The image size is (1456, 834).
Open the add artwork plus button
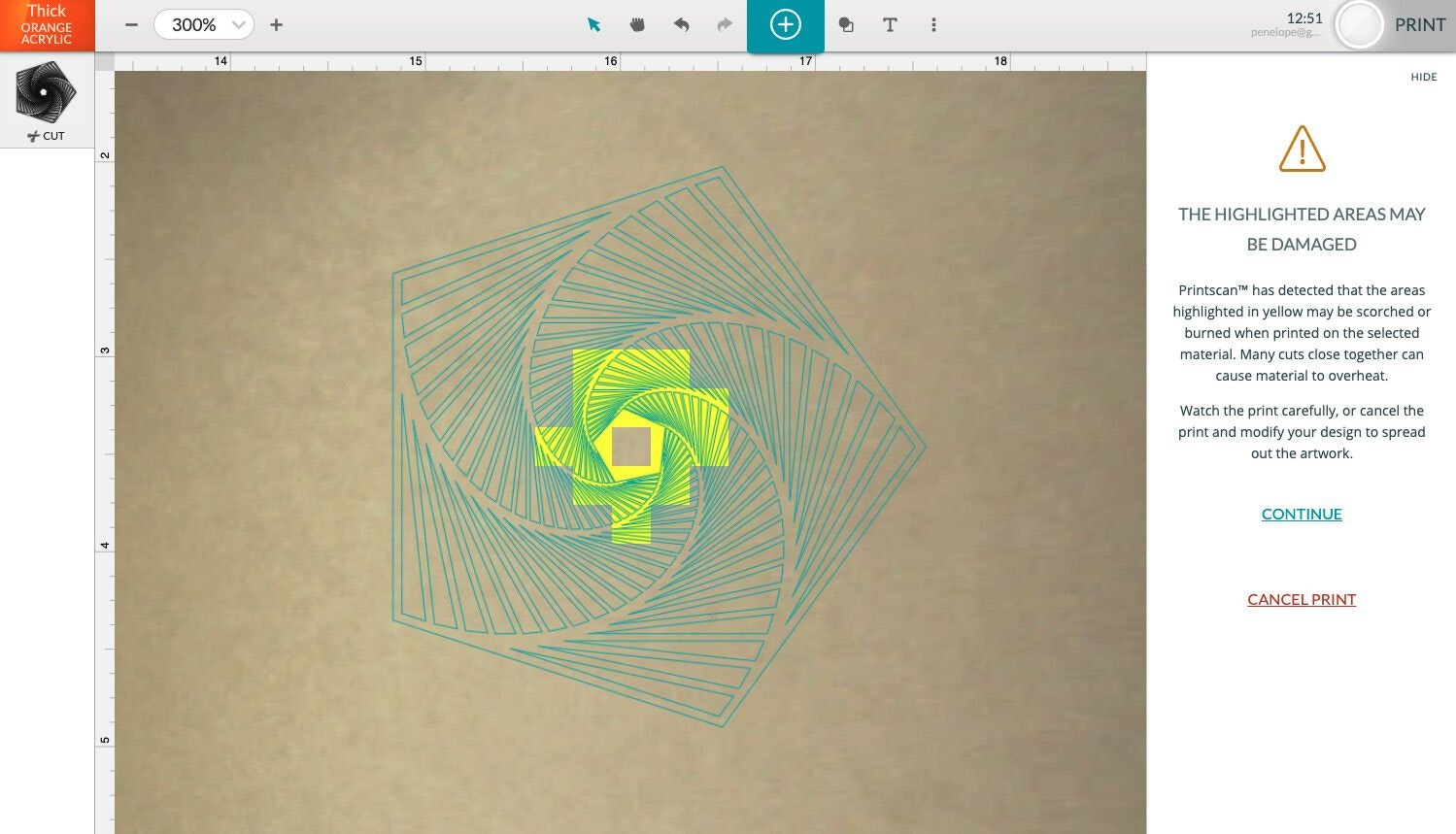tap(785, 25)
